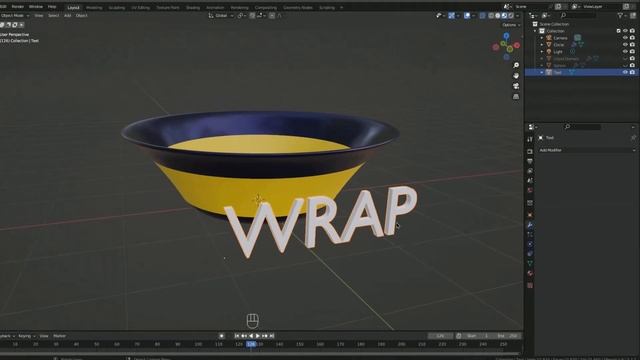Jump to the timeline end frame
Screen dimensions: 640x360
pyautogui.click(x=272, y=336)
